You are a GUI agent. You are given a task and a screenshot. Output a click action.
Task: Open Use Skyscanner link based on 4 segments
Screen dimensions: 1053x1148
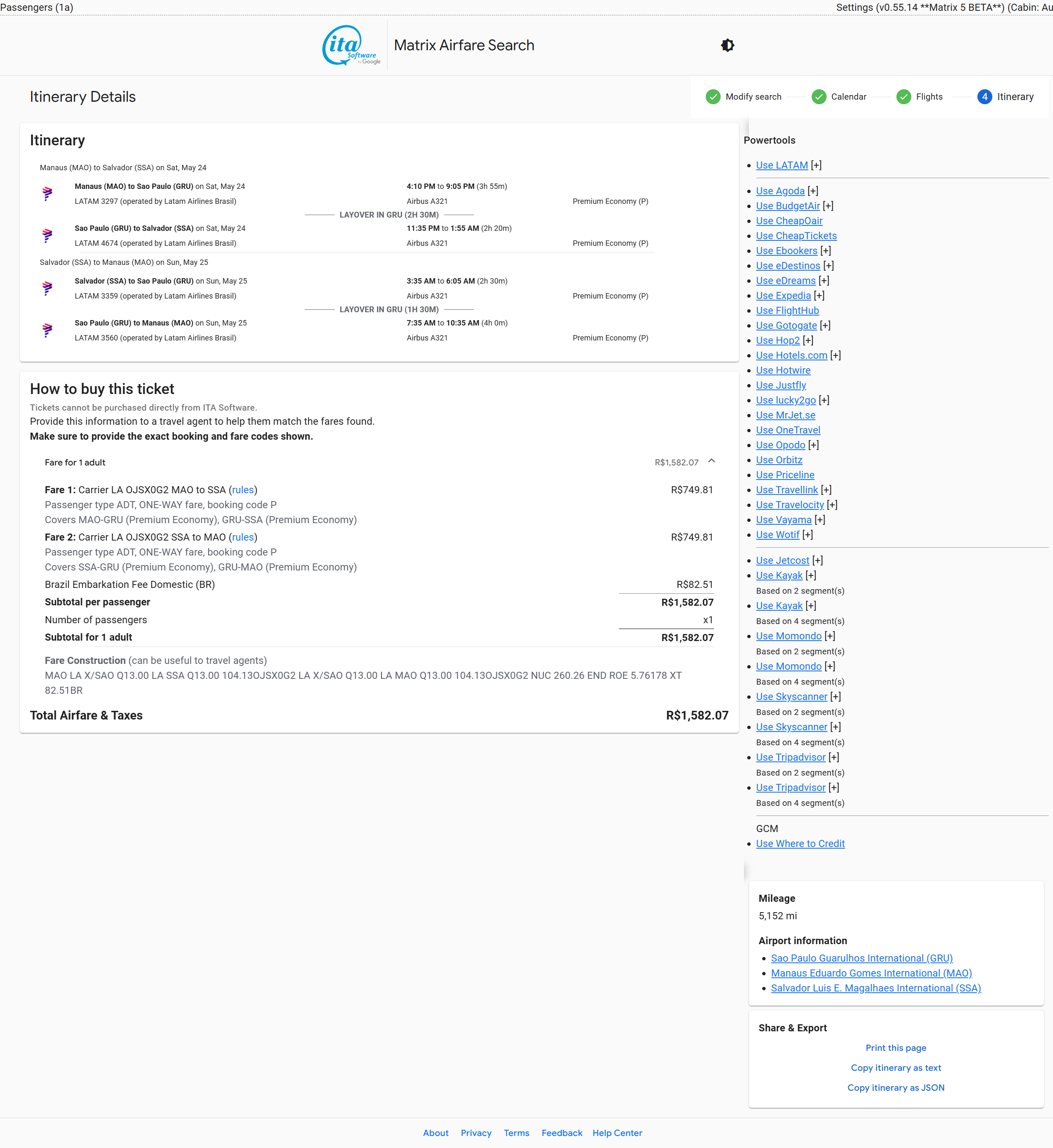click(x=791, y=727)
